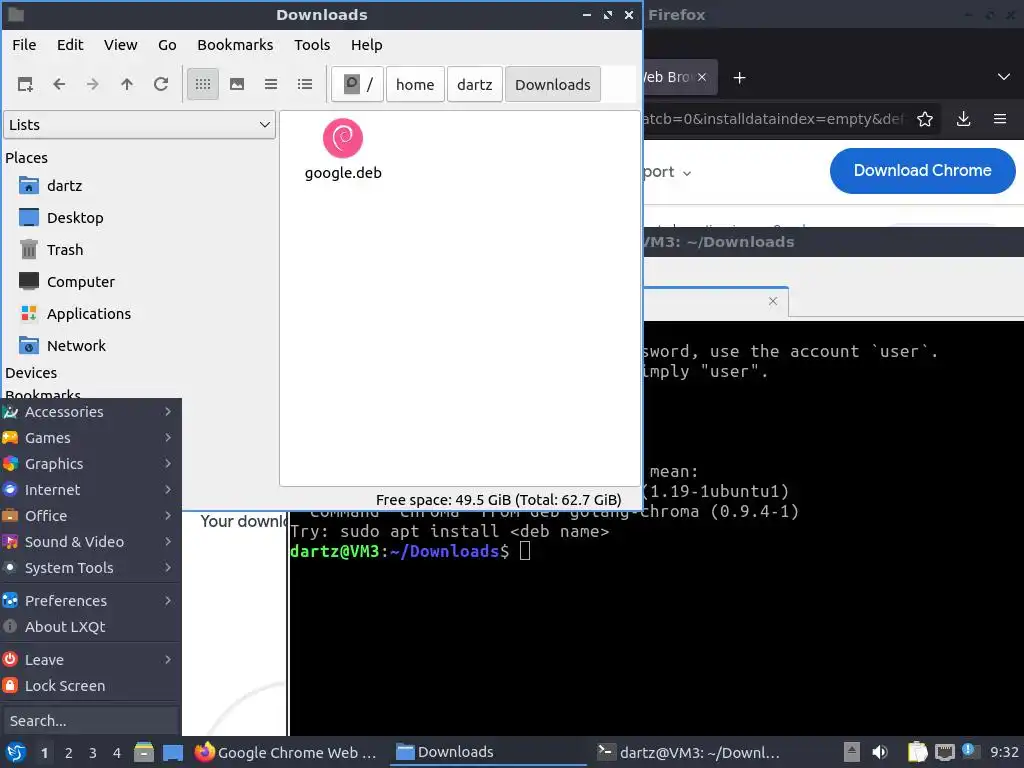Switch to compact list view
This screenshot has width=1024, height=768.
(x=271, y=84)
